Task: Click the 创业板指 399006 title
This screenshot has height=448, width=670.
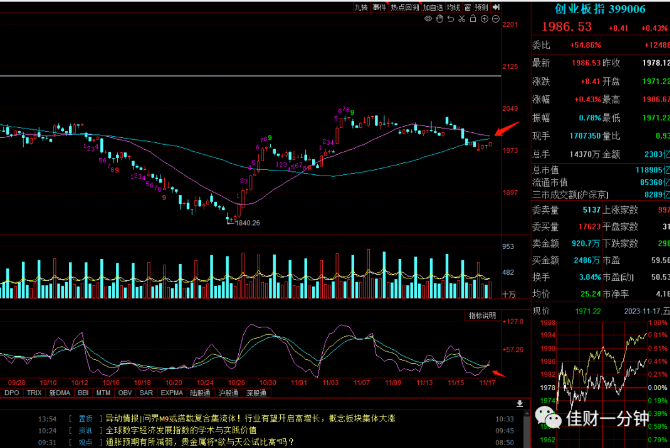Action: (600, 9)
